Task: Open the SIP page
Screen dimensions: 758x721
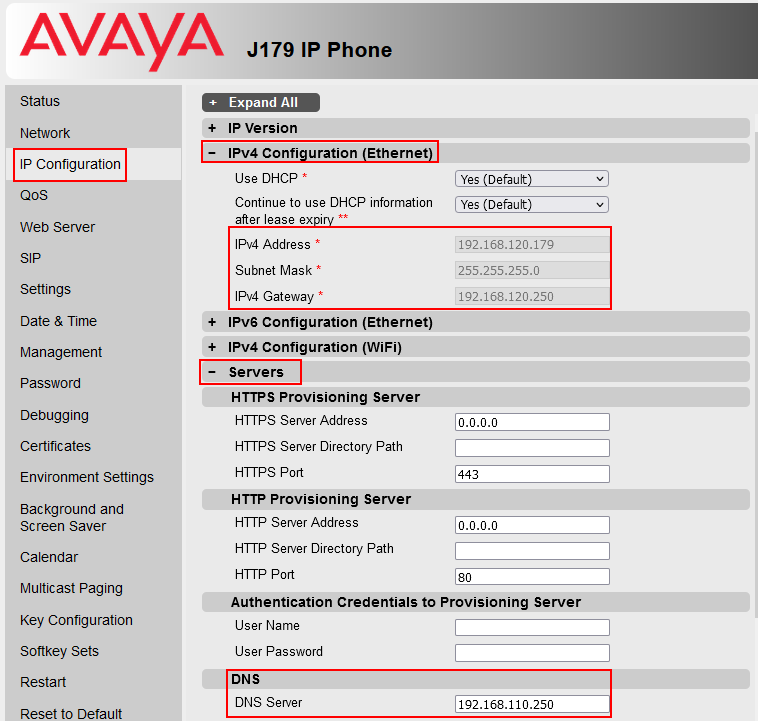Action: click(30, 258)
